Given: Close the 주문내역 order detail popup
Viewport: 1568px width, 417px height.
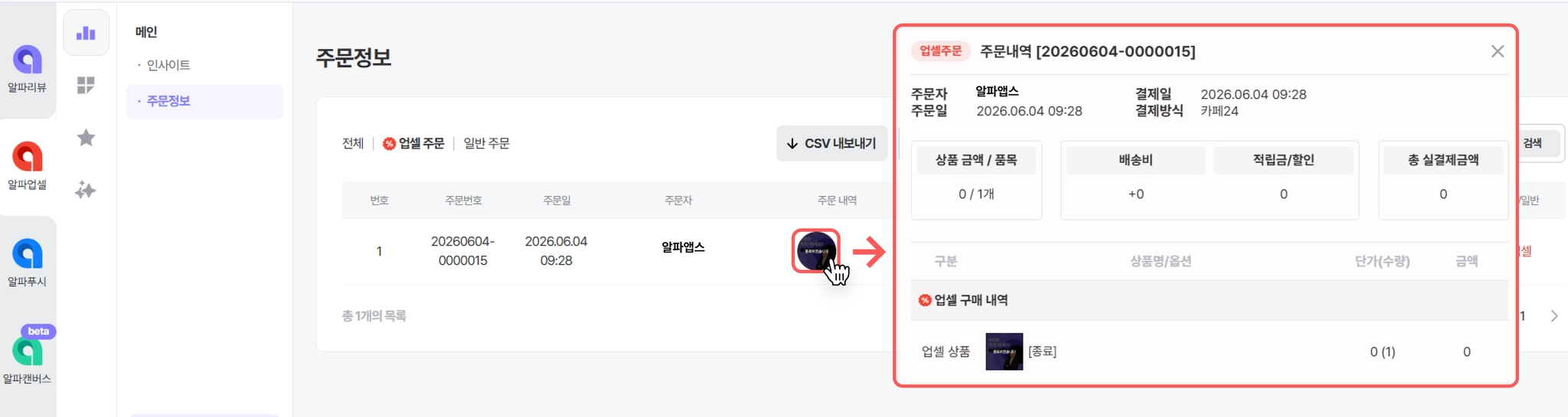Looking at the screenshot, I should point(1498,51).
